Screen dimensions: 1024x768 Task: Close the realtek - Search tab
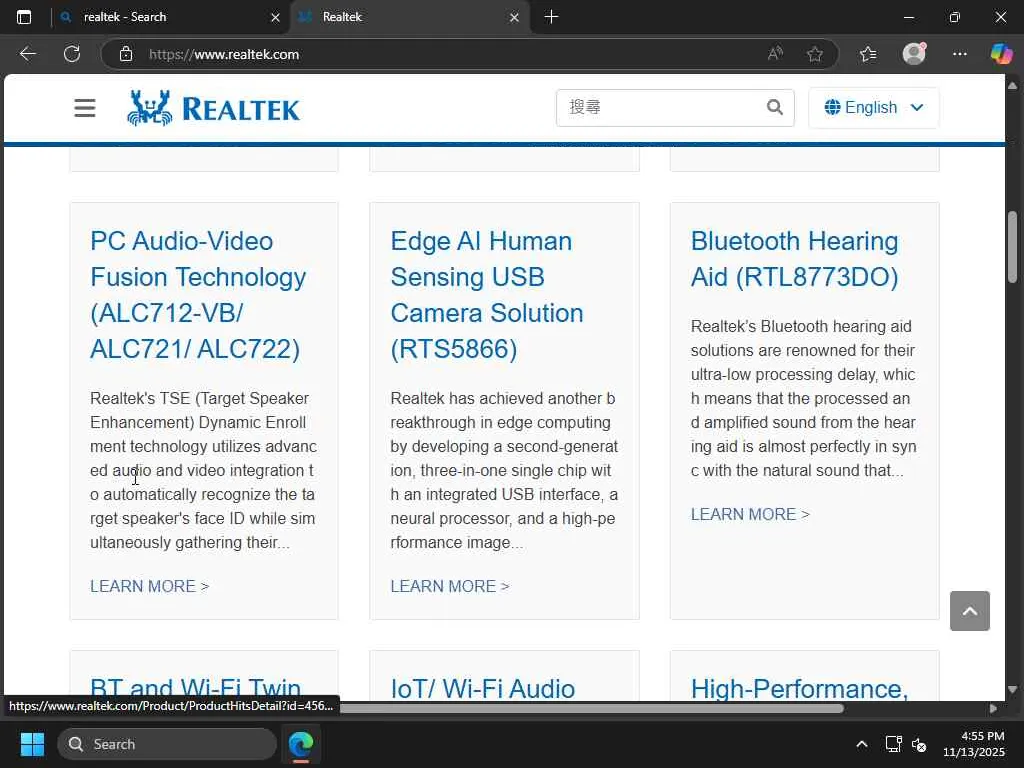point(276,18)
